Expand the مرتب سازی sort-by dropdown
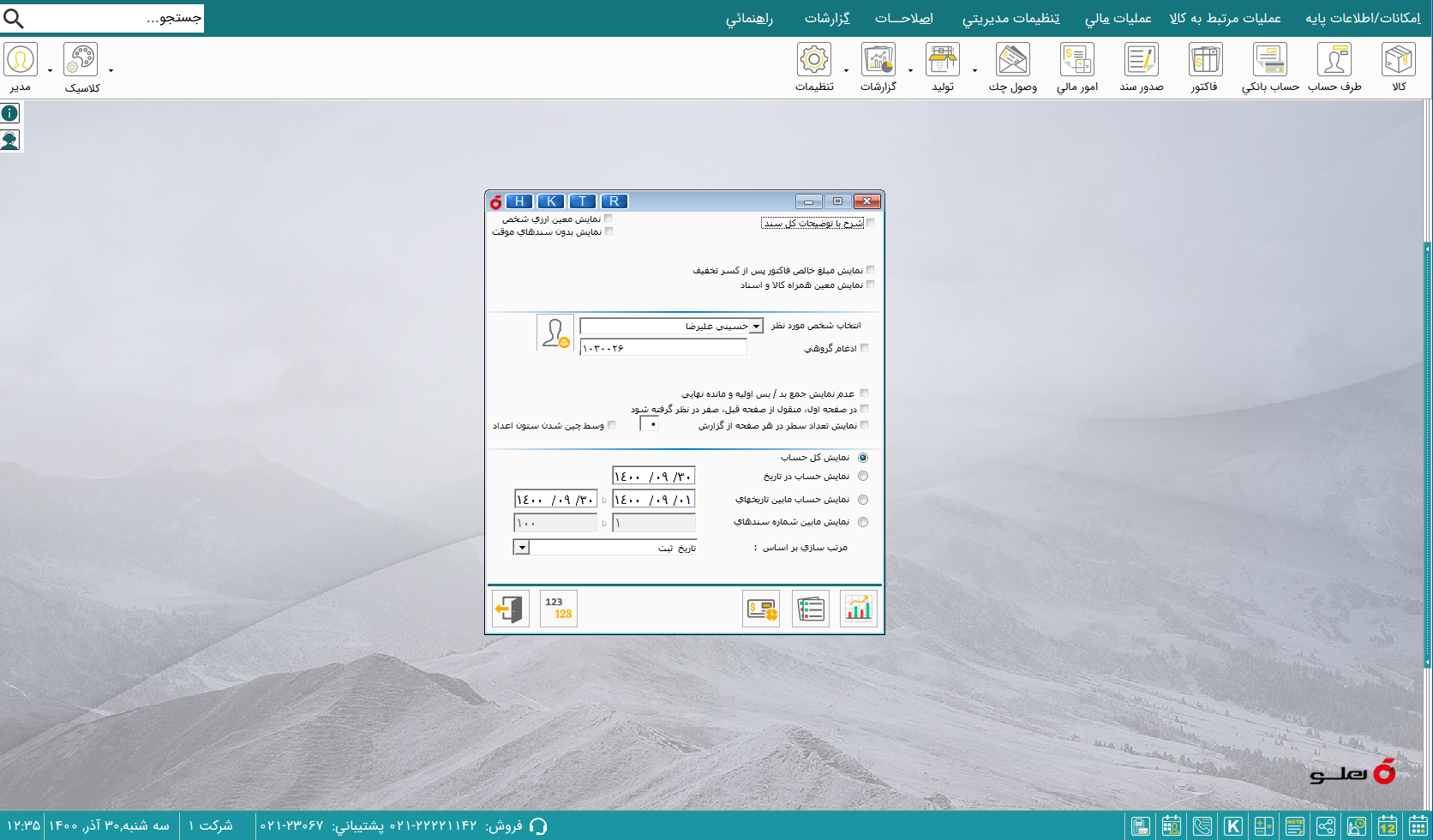Screen dimensions: 1433x840 [x=521, y=547]
